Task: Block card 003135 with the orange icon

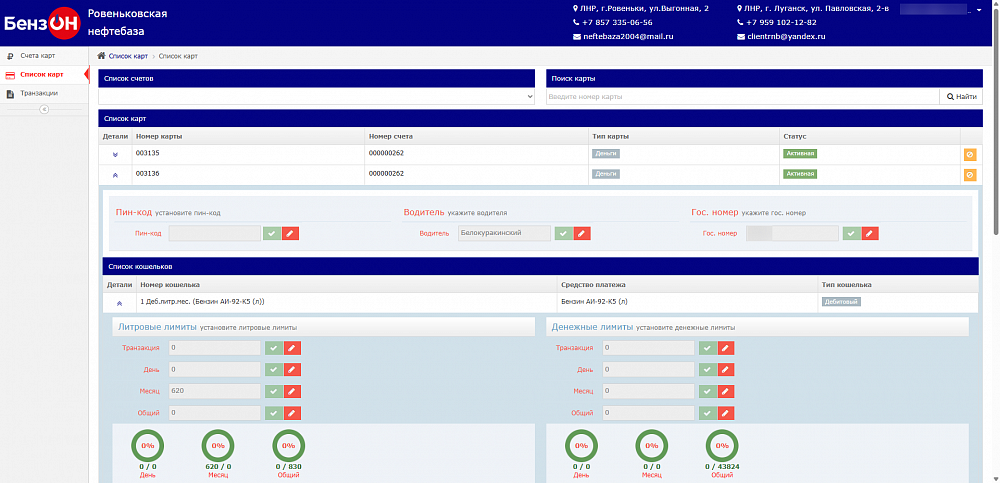Action: [x=969, y=154]
